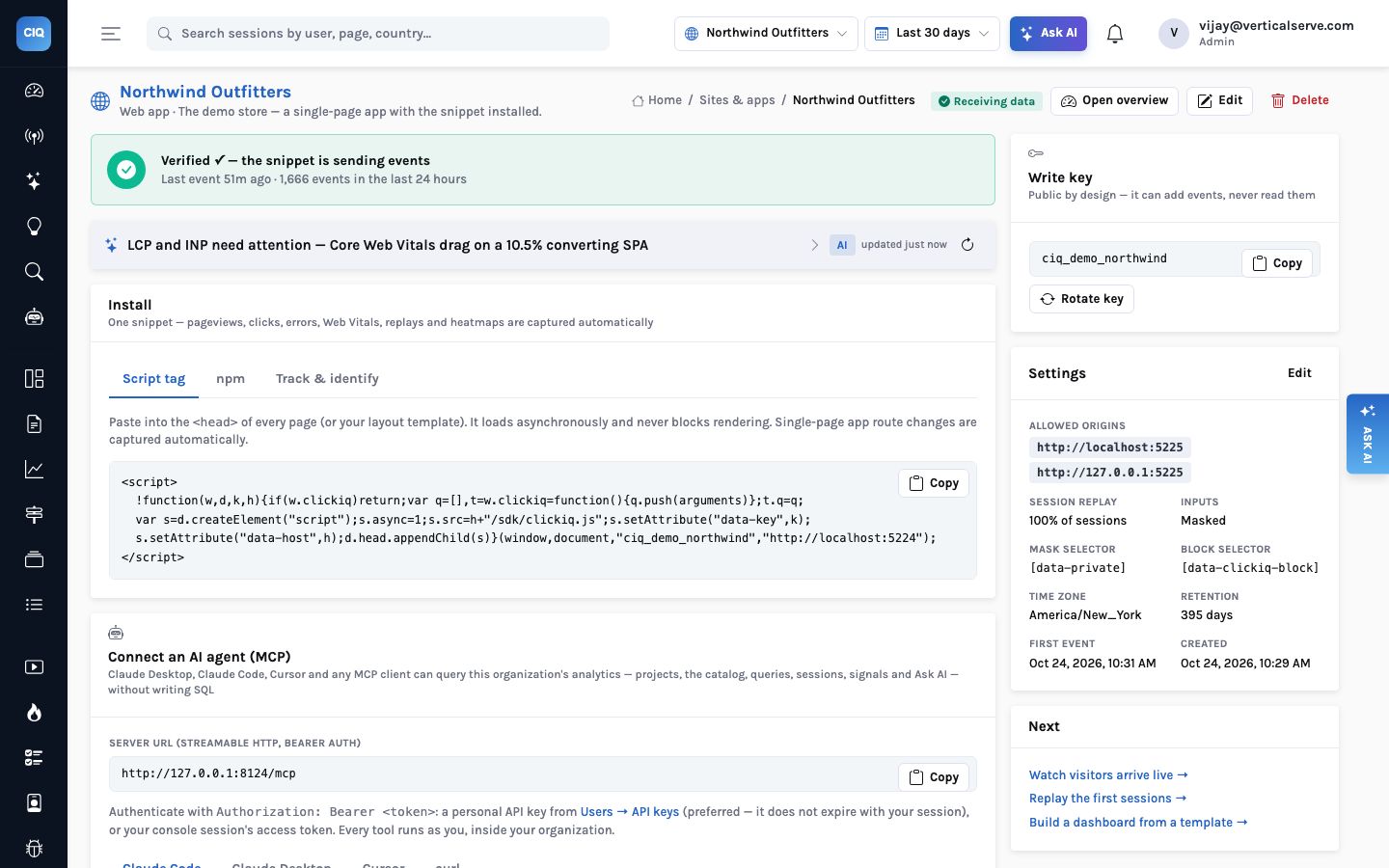This screenshot has width=1389, height=868.
Task: Open the vijay@verticalserve.com account menu
Action: (x=1256, y=33)
